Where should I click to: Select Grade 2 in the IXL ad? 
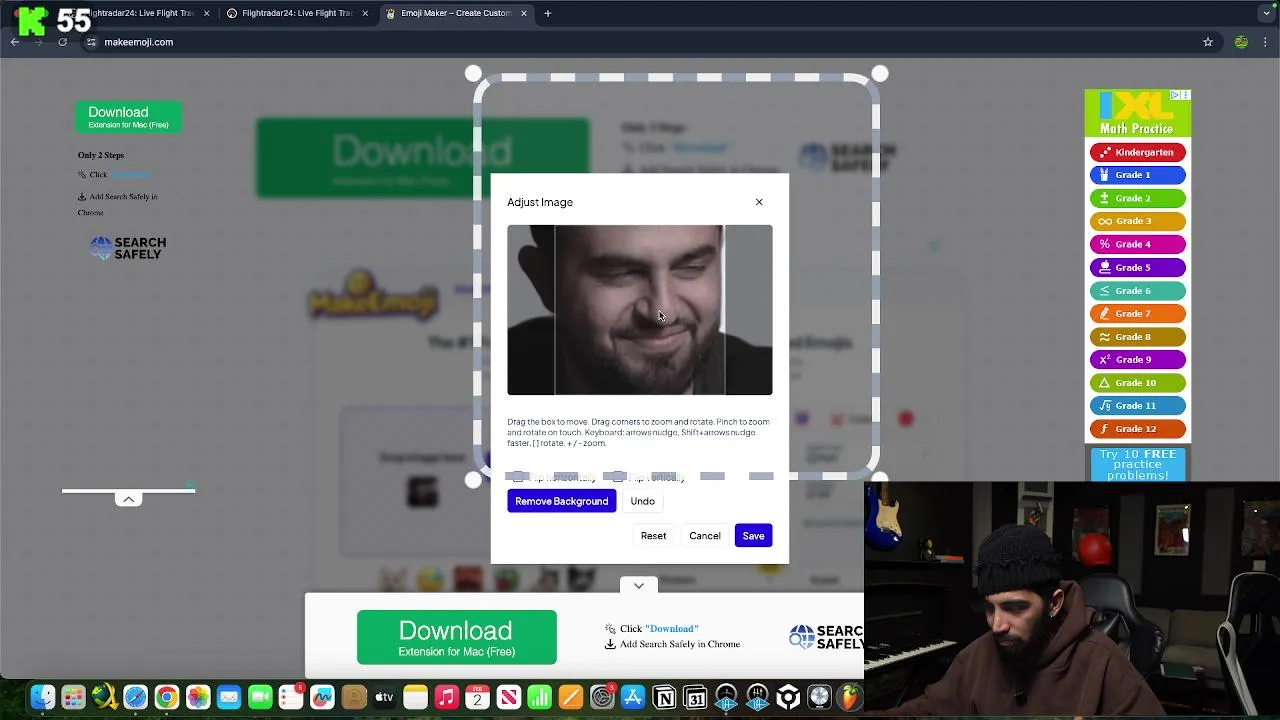click(1138, 198)
